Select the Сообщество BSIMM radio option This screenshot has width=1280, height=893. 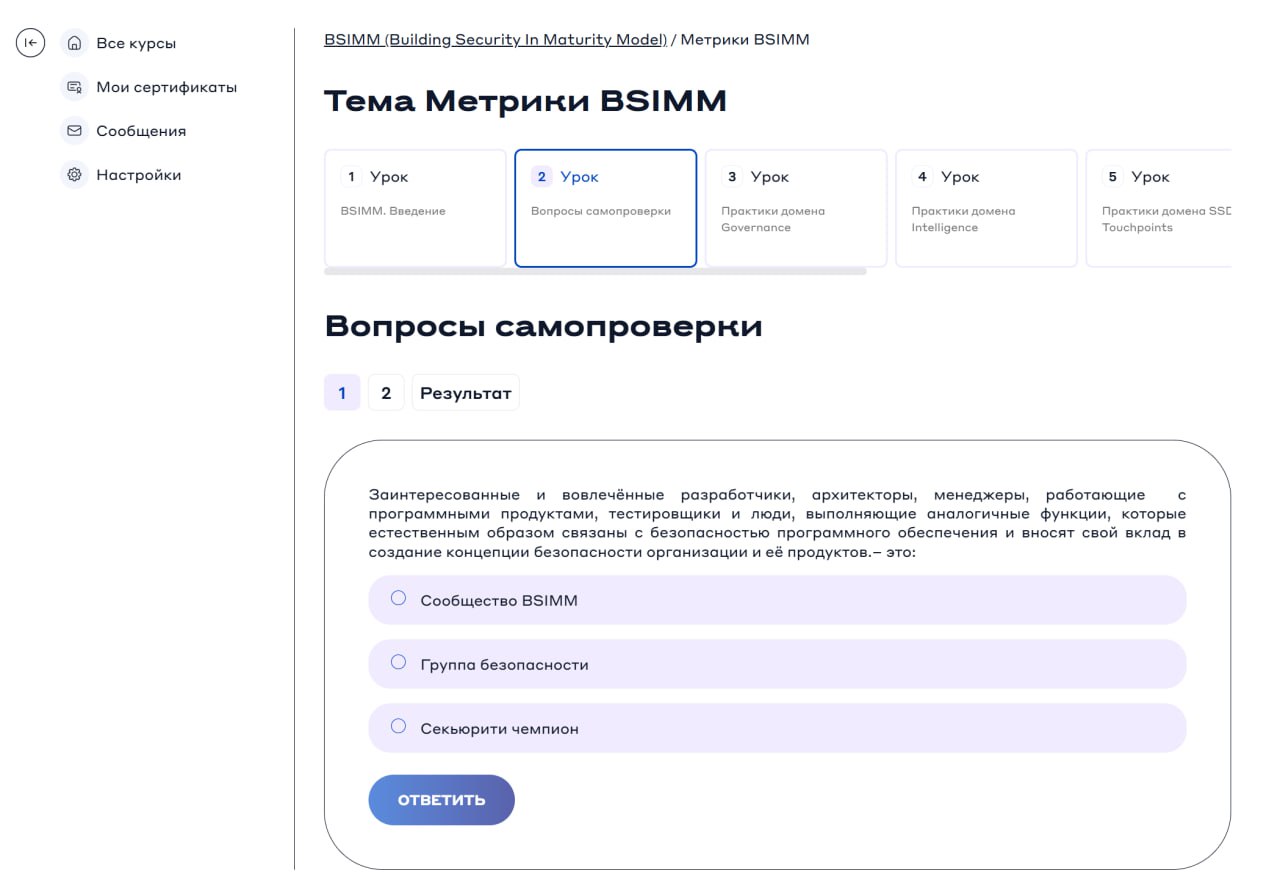(398, 599)
